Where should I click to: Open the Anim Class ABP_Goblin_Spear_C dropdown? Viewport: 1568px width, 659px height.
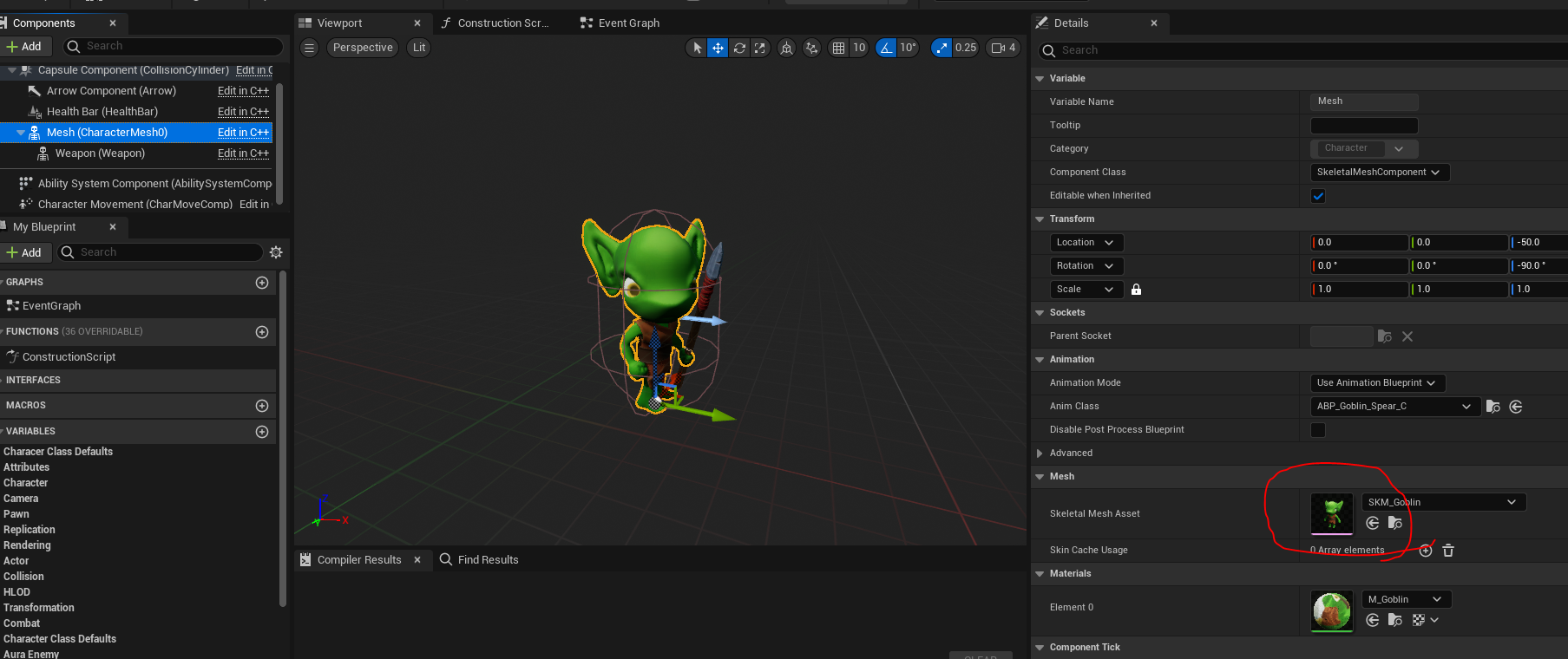(1394, 407)
